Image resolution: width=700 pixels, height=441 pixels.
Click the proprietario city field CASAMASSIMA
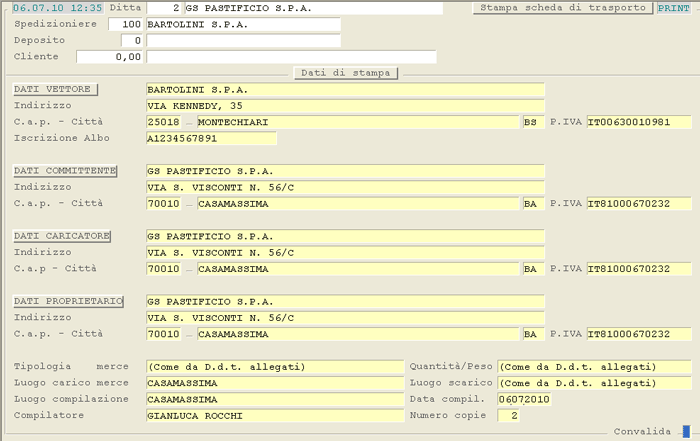(x=358, y=334)
